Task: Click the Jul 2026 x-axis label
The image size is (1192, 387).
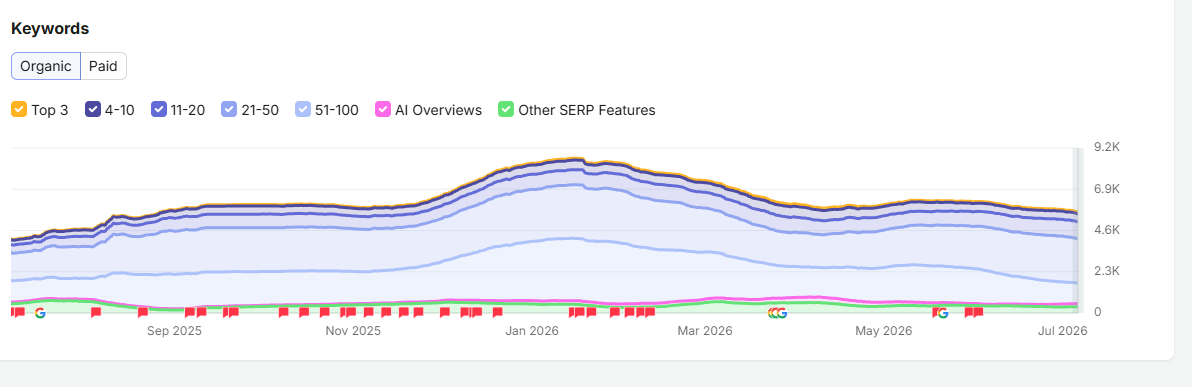Action: pos(1062,331)
